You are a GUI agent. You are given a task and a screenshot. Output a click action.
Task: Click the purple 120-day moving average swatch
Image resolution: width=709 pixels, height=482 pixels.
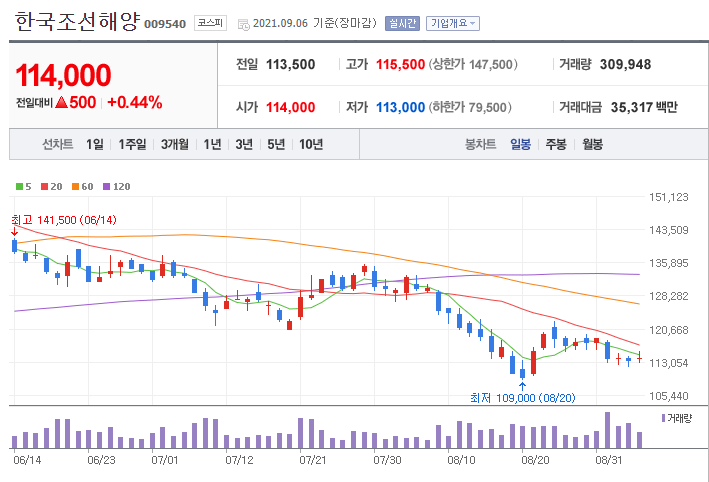click(x=107, y=186)
